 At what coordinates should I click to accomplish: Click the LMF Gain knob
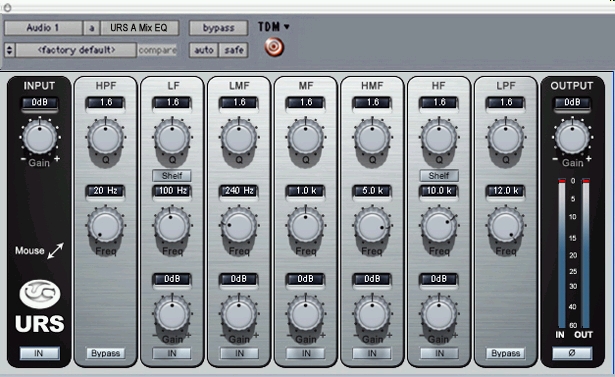pos(239,315)
